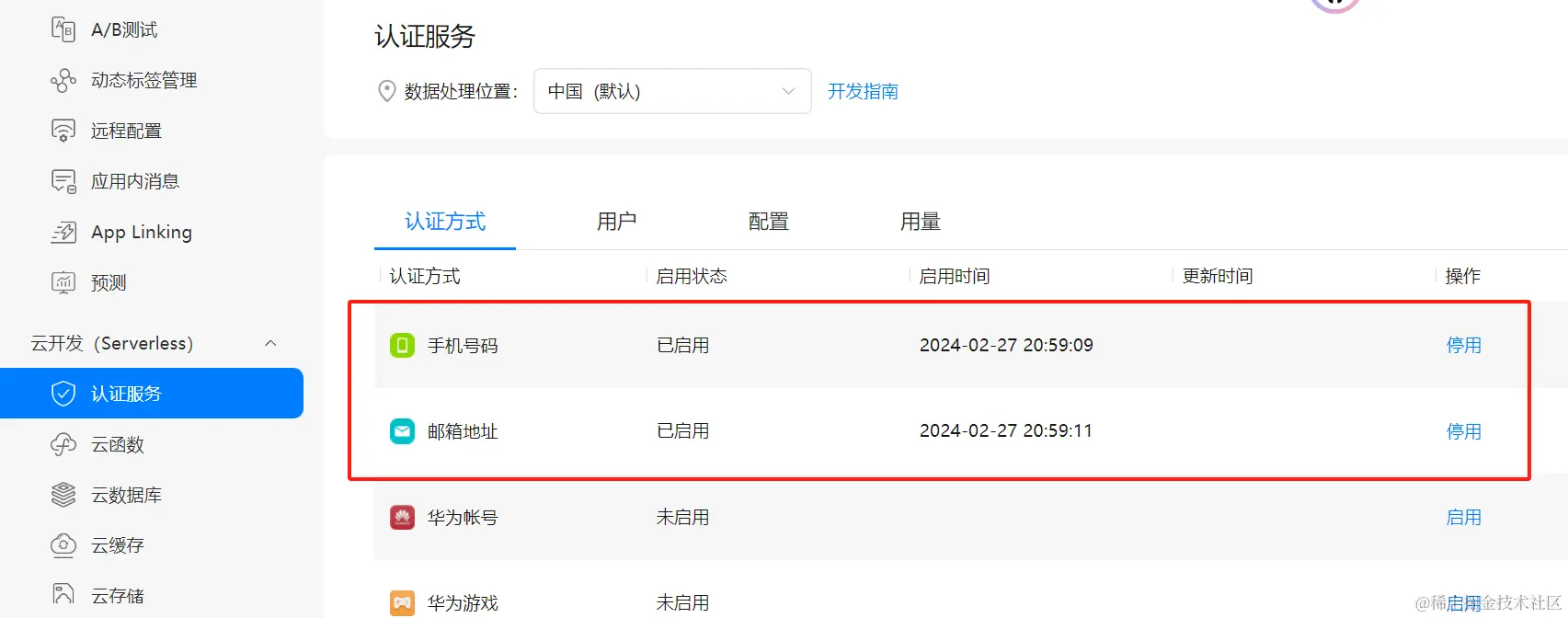Click the 启用时间 column header

coord(955,276)
